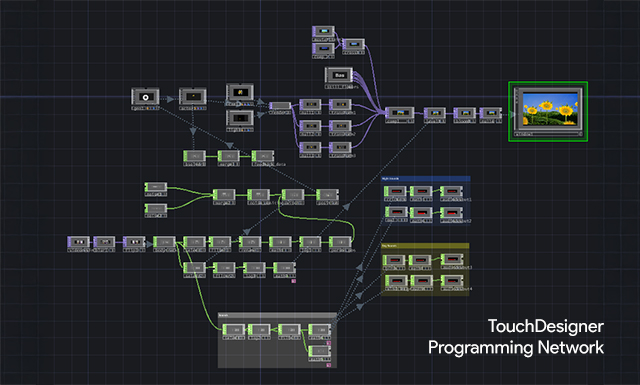Image resolution: width=640 pixels, height=385 pixels.
Task: Click the sunflower output window with green border
Action: 548,111
